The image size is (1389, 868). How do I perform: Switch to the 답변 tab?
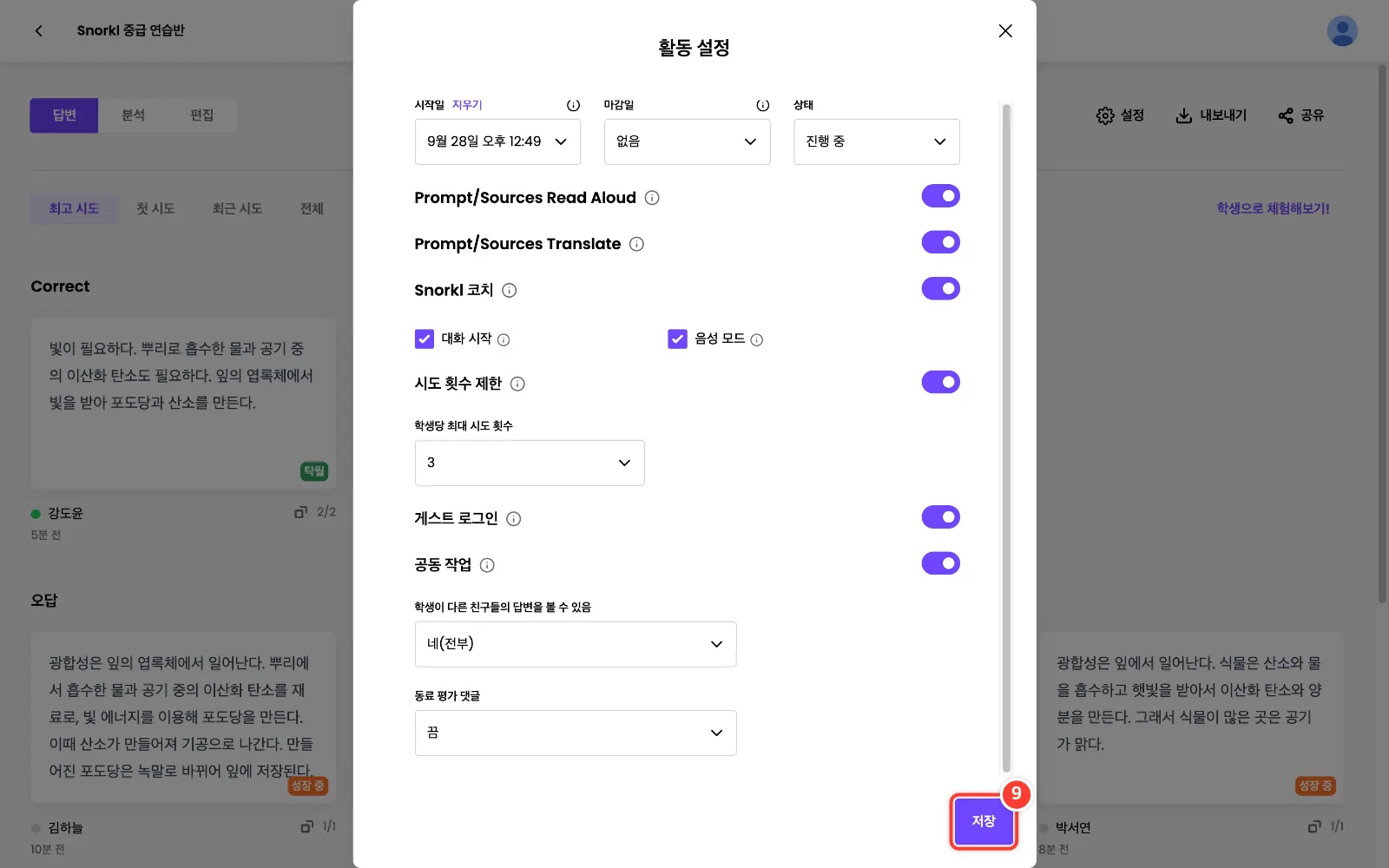click(64, 115)
